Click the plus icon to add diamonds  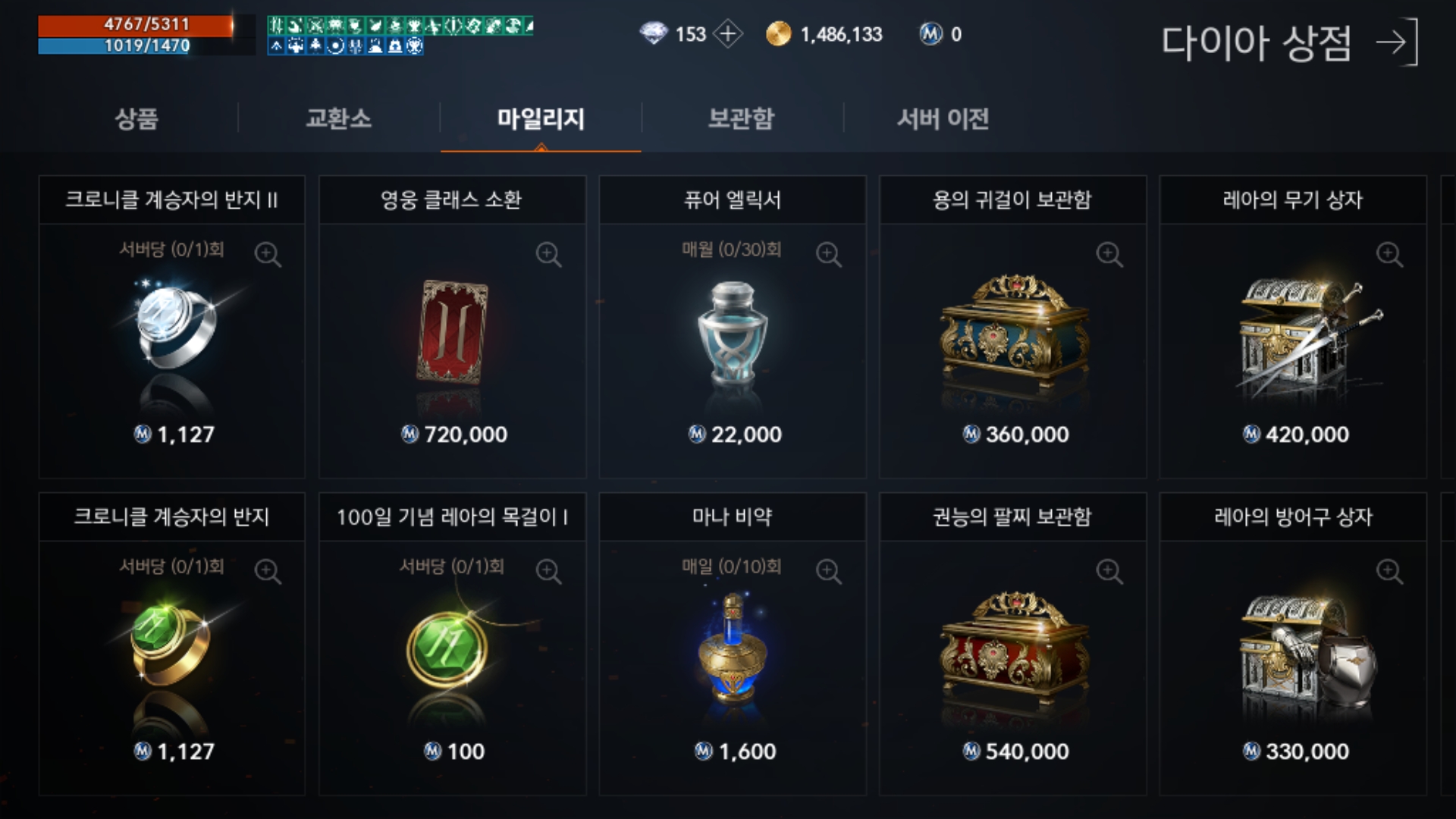[728, 34]
